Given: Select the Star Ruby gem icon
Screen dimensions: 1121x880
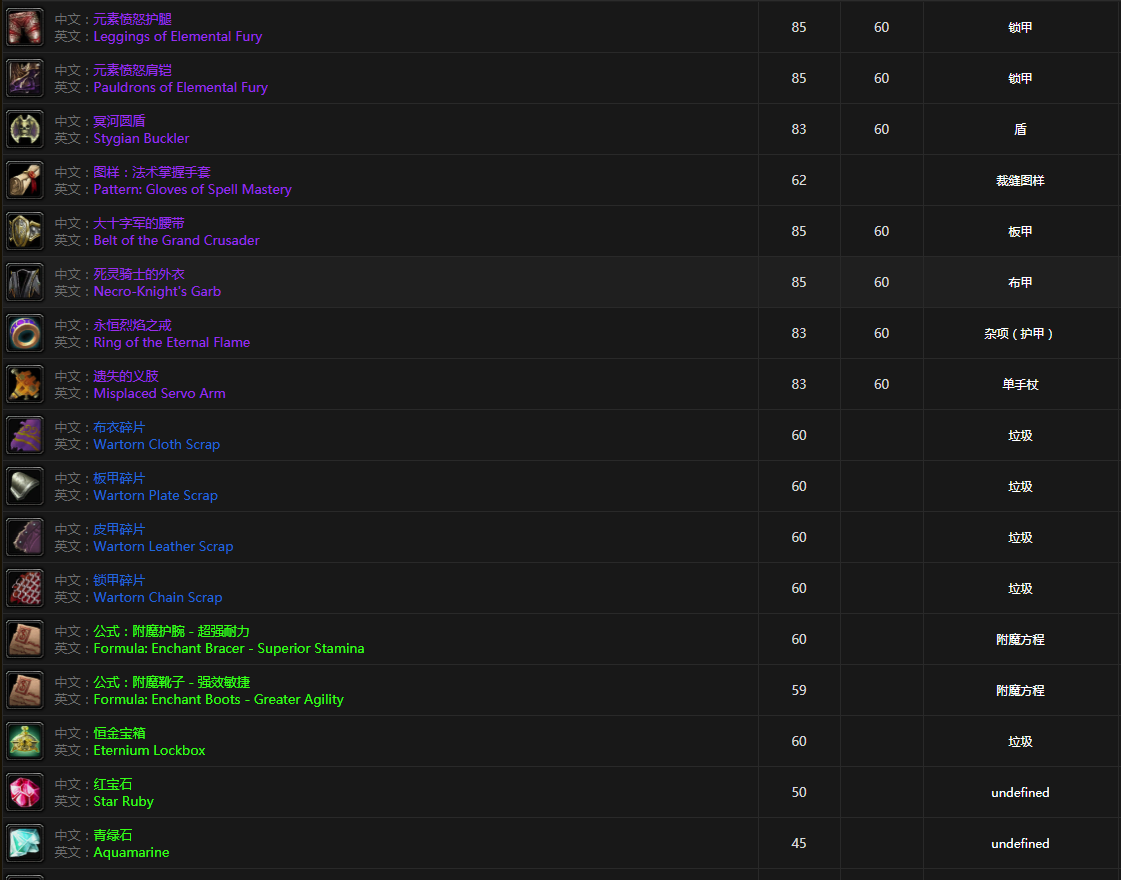Looking at the screenshot, I should pos(25,792).
